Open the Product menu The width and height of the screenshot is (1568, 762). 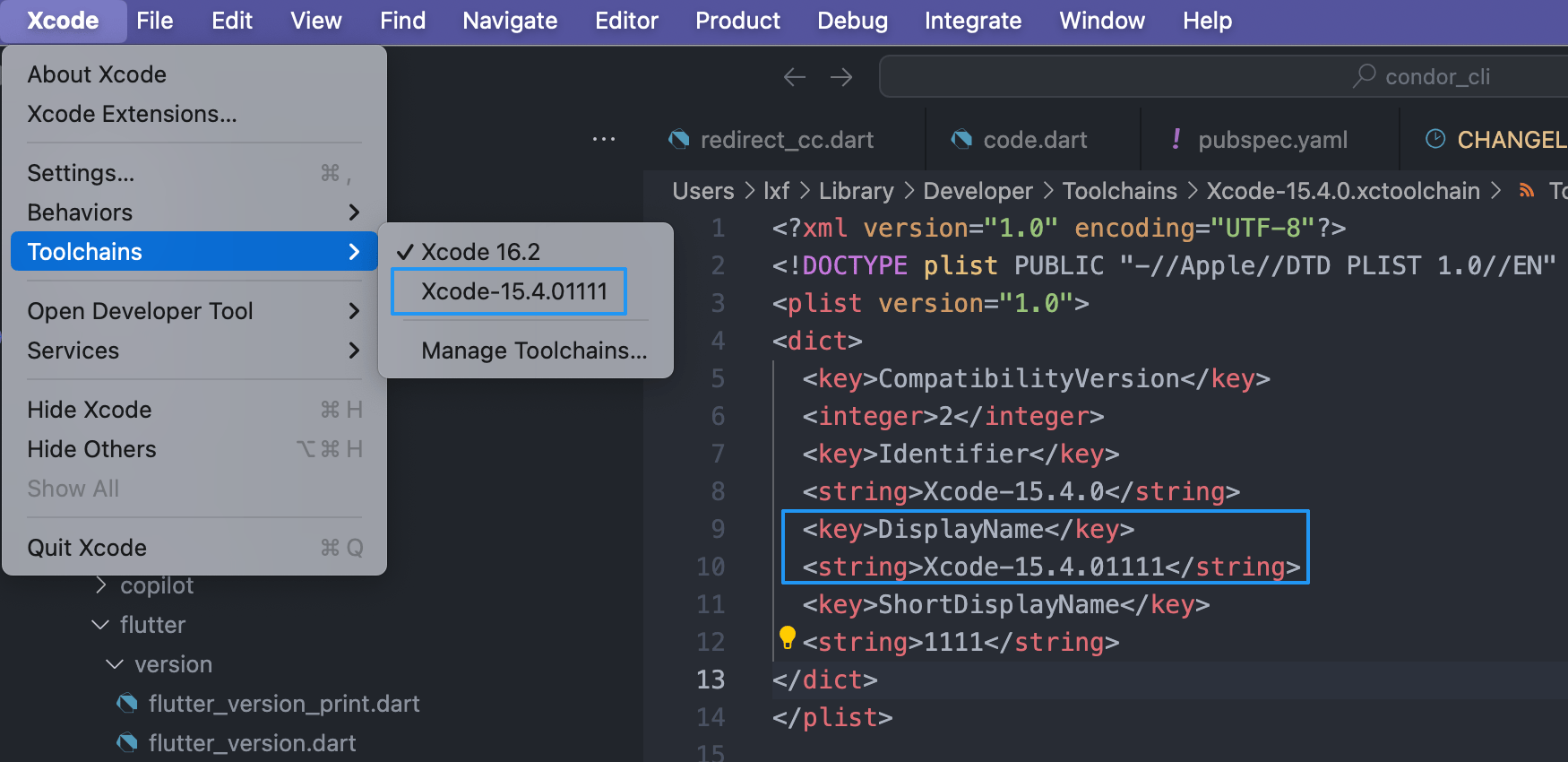(x=737, y=21)
